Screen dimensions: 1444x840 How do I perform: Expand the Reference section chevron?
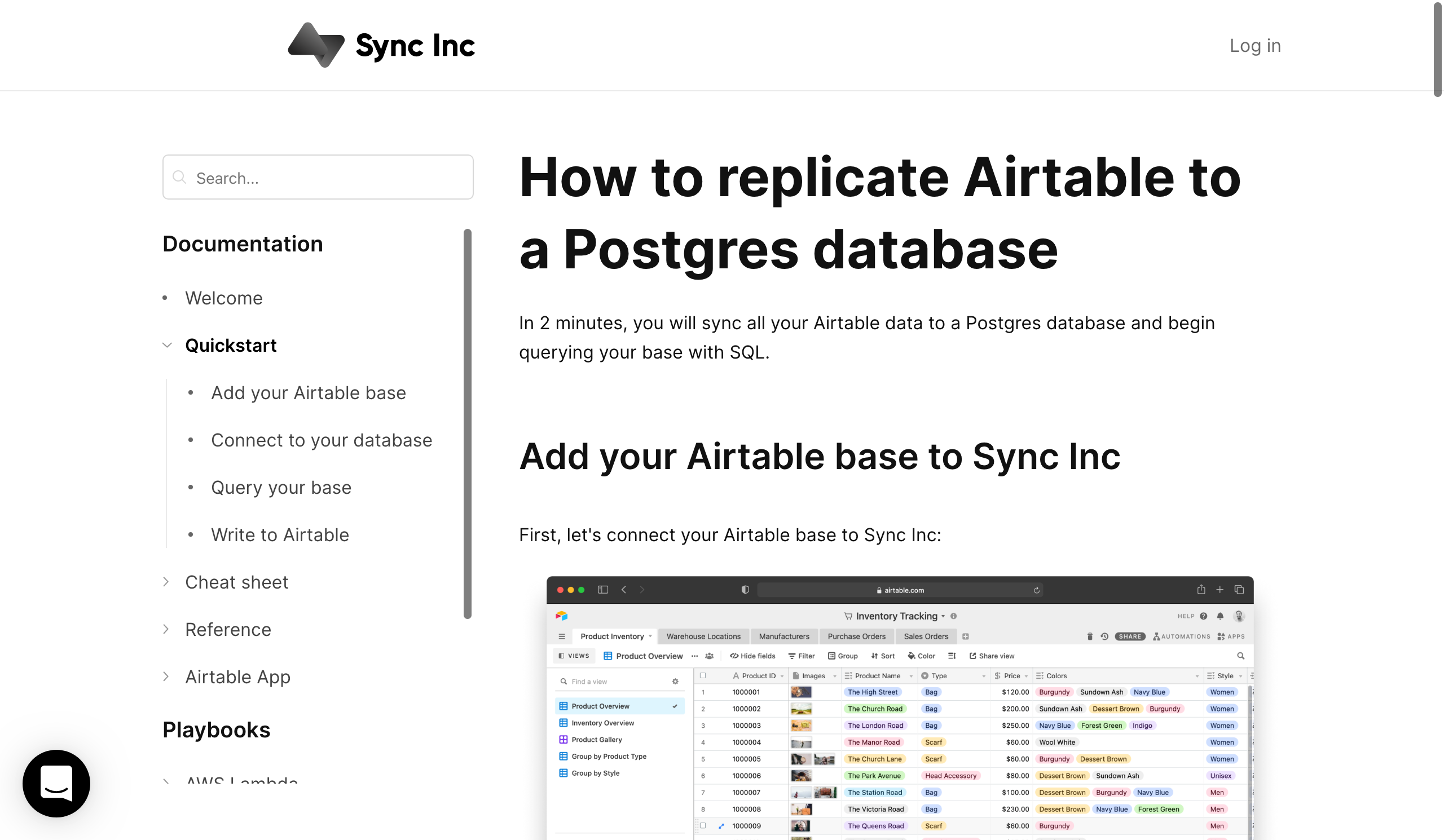click(166, 629)
